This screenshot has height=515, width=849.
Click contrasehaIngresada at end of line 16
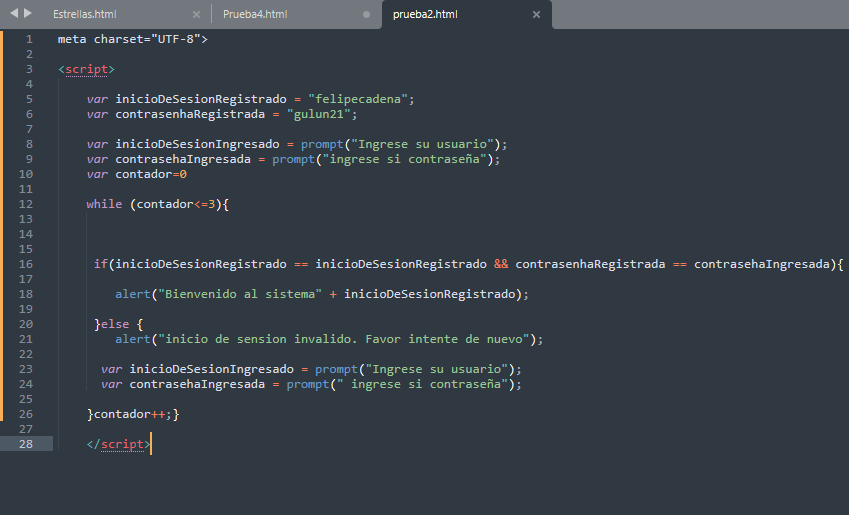point(762,264)
